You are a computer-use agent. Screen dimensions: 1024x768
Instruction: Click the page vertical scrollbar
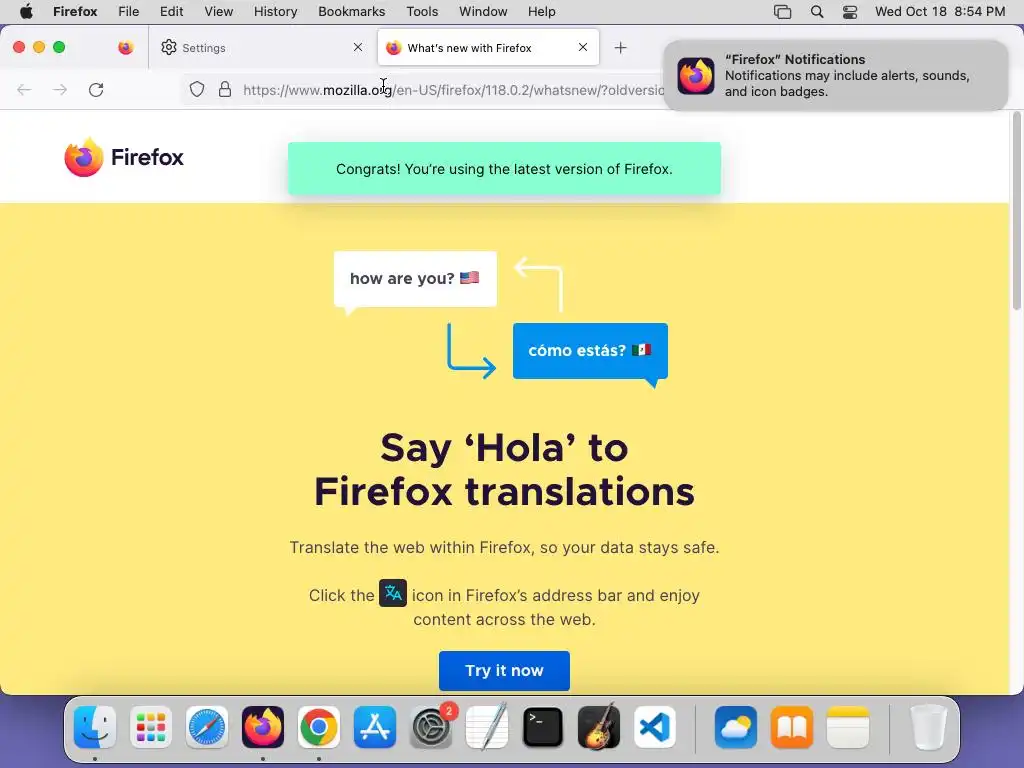point(1016,210)
